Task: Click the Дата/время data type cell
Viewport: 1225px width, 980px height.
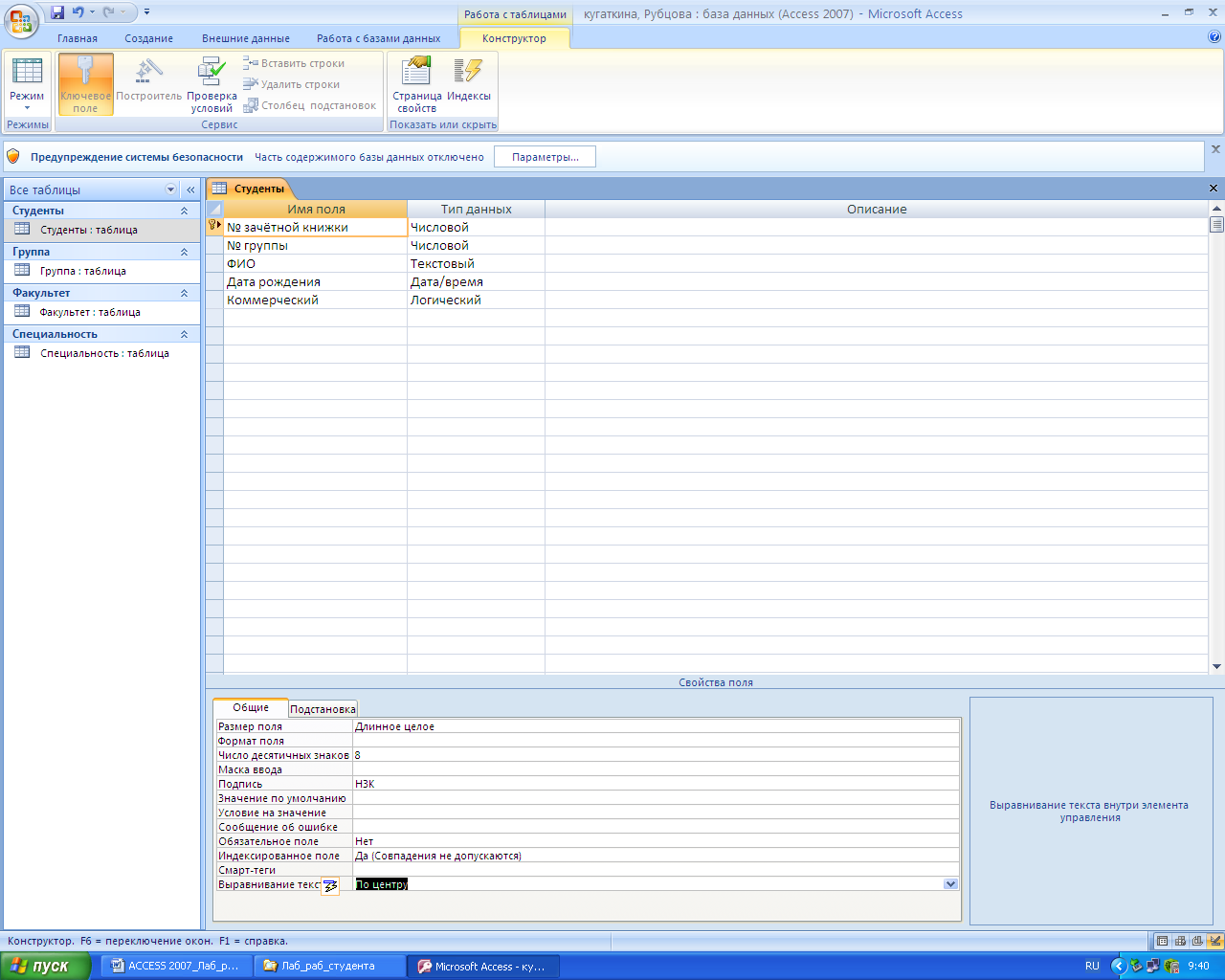Action: pos(476,282)
